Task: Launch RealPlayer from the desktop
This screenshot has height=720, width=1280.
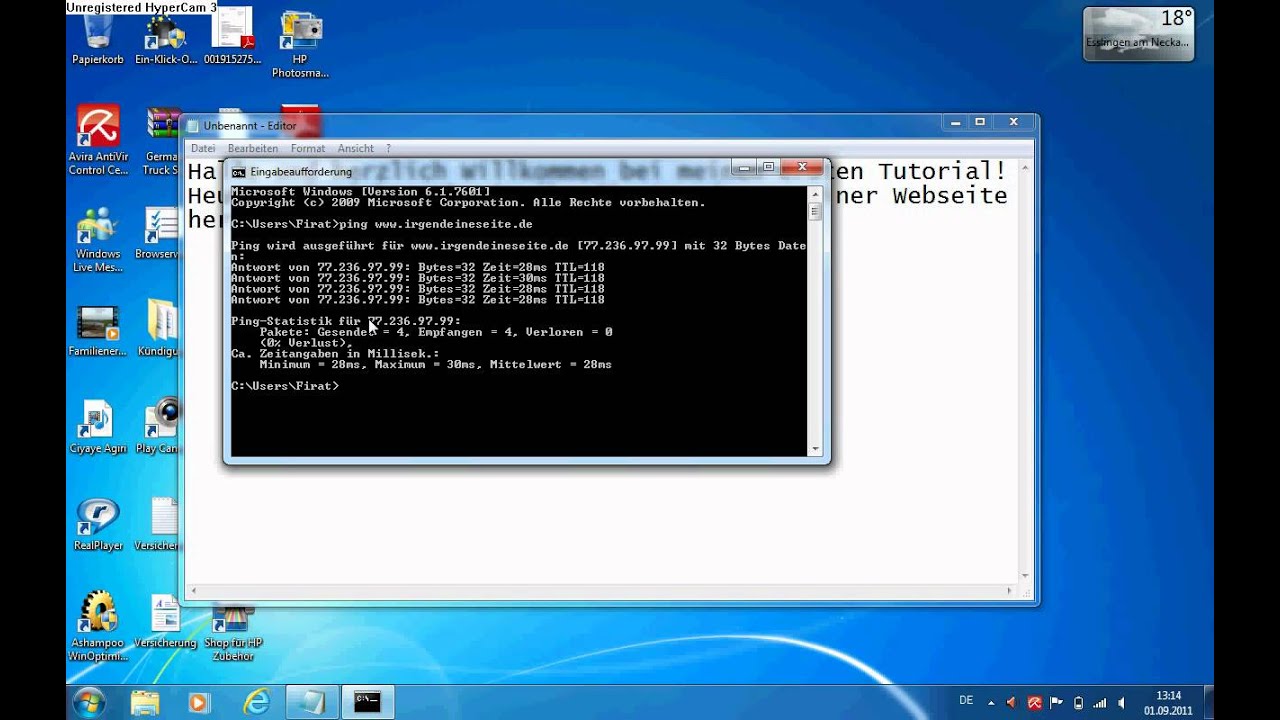Action: [98, 524]
